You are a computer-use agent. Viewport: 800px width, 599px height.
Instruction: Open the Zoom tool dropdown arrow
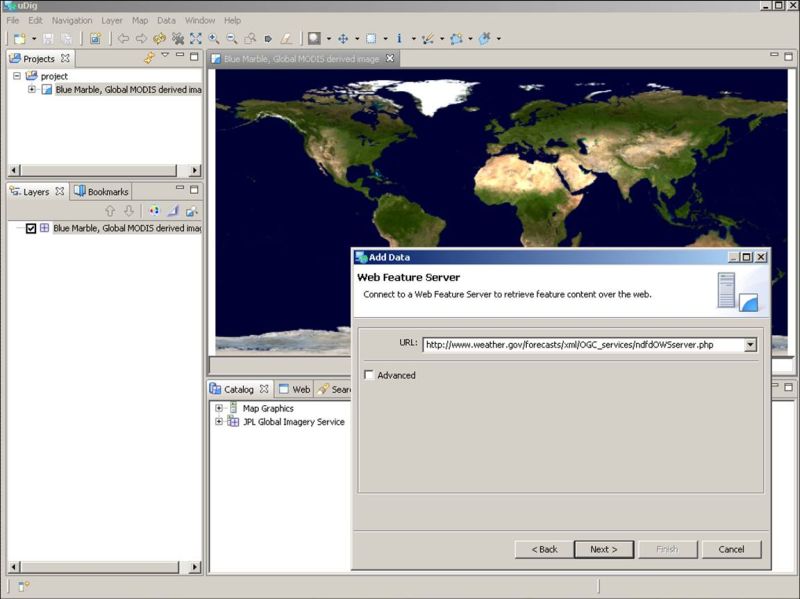[329, 39]
